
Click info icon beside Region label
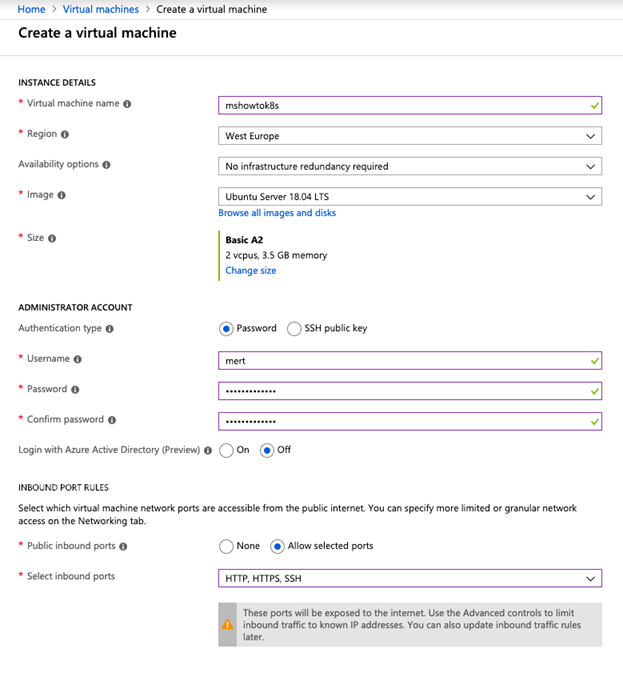pyautogui.click(x=65, y=134)
